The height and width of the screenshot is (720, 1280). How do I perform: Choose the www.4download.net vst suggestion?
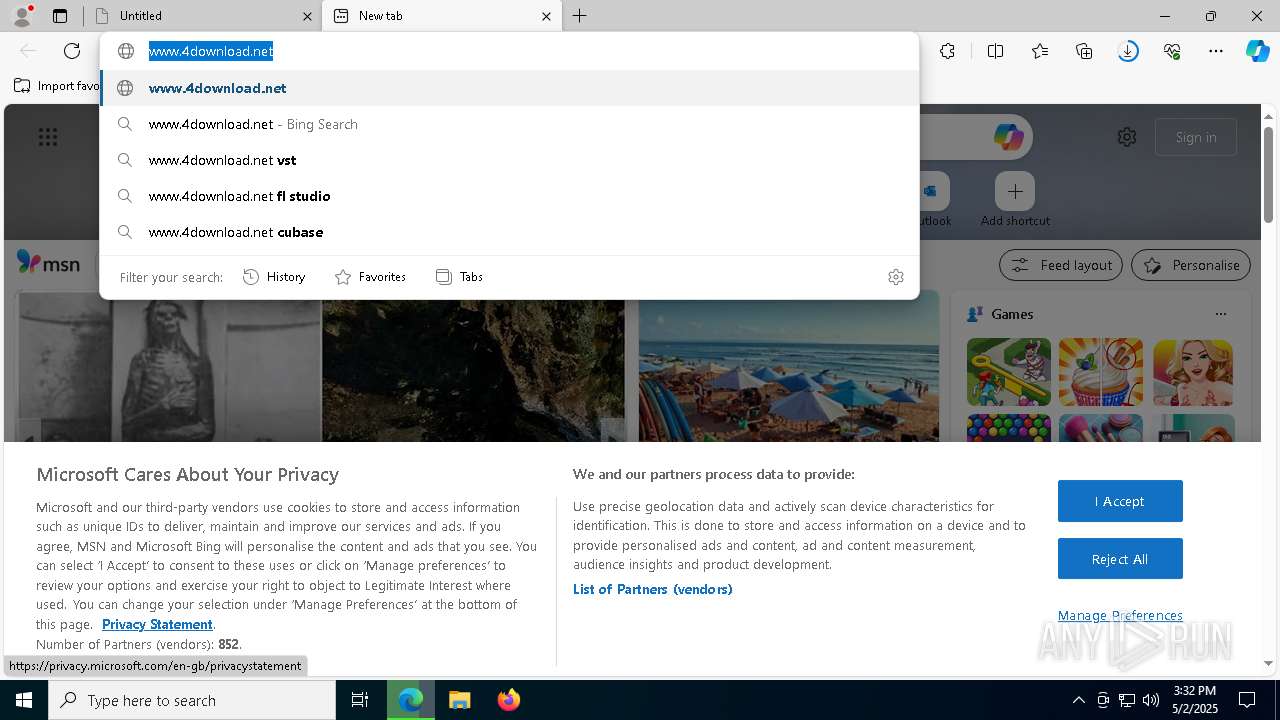pos(509,160)
